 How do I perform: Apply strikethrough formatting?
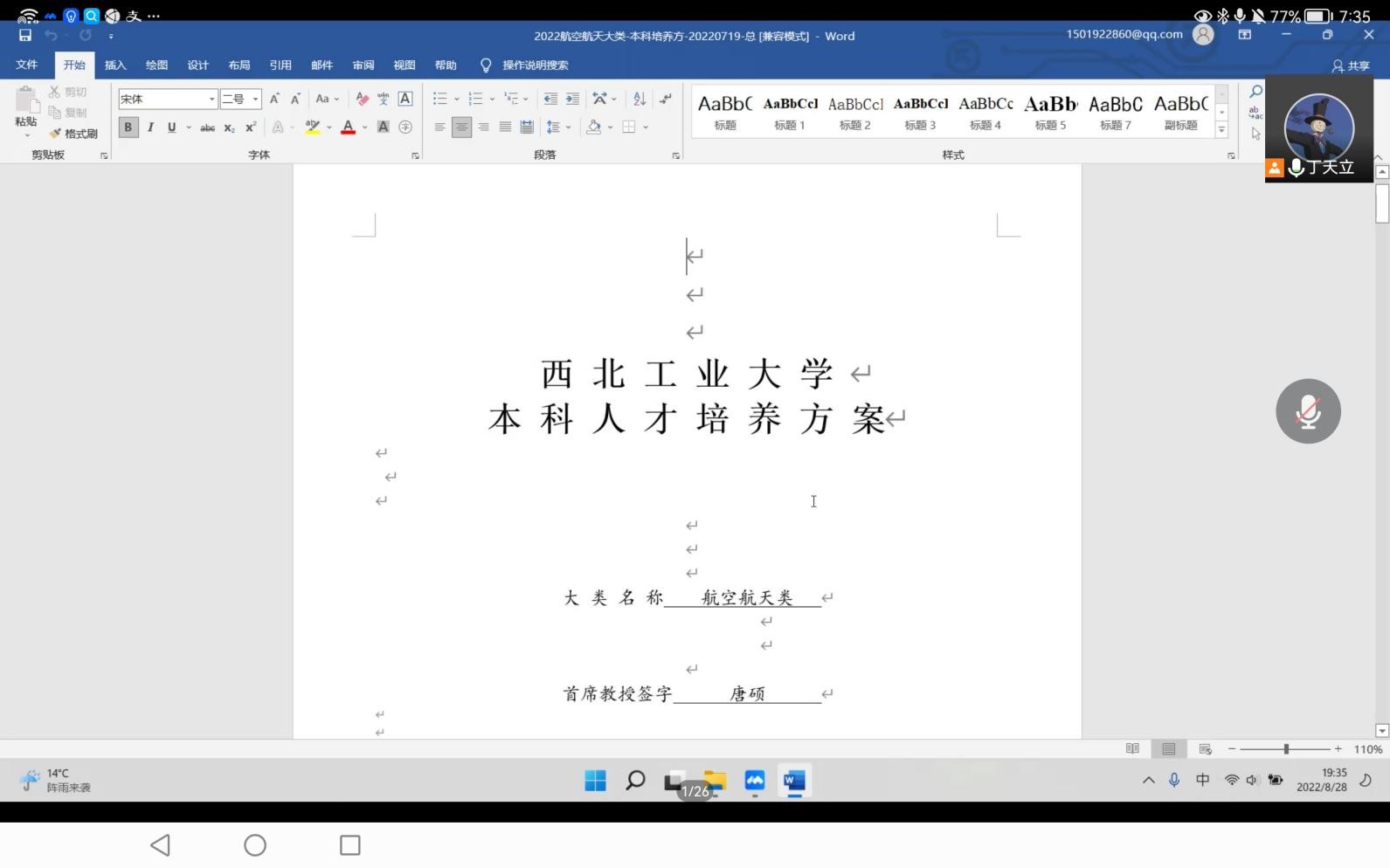pos(207,127)
